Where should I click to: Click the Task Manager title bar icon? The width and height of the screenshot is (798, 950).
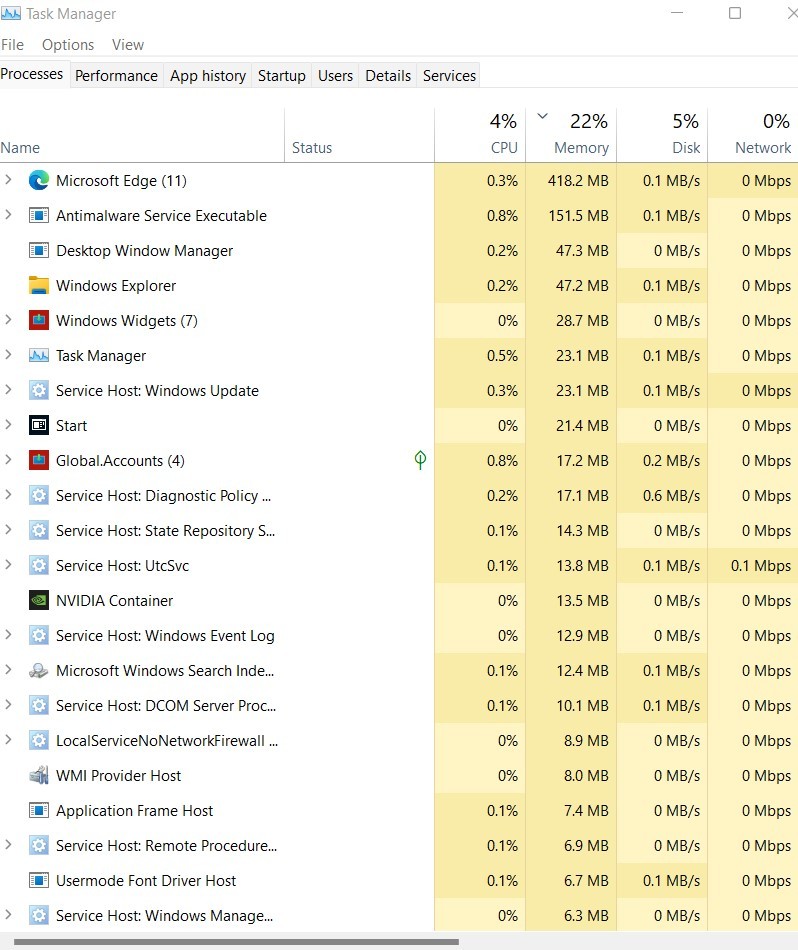coord(11,13)
